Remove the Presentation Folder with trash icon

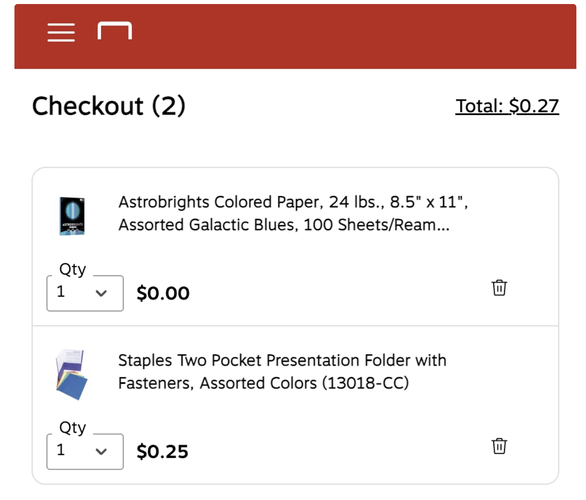click(x=499, y=446)
